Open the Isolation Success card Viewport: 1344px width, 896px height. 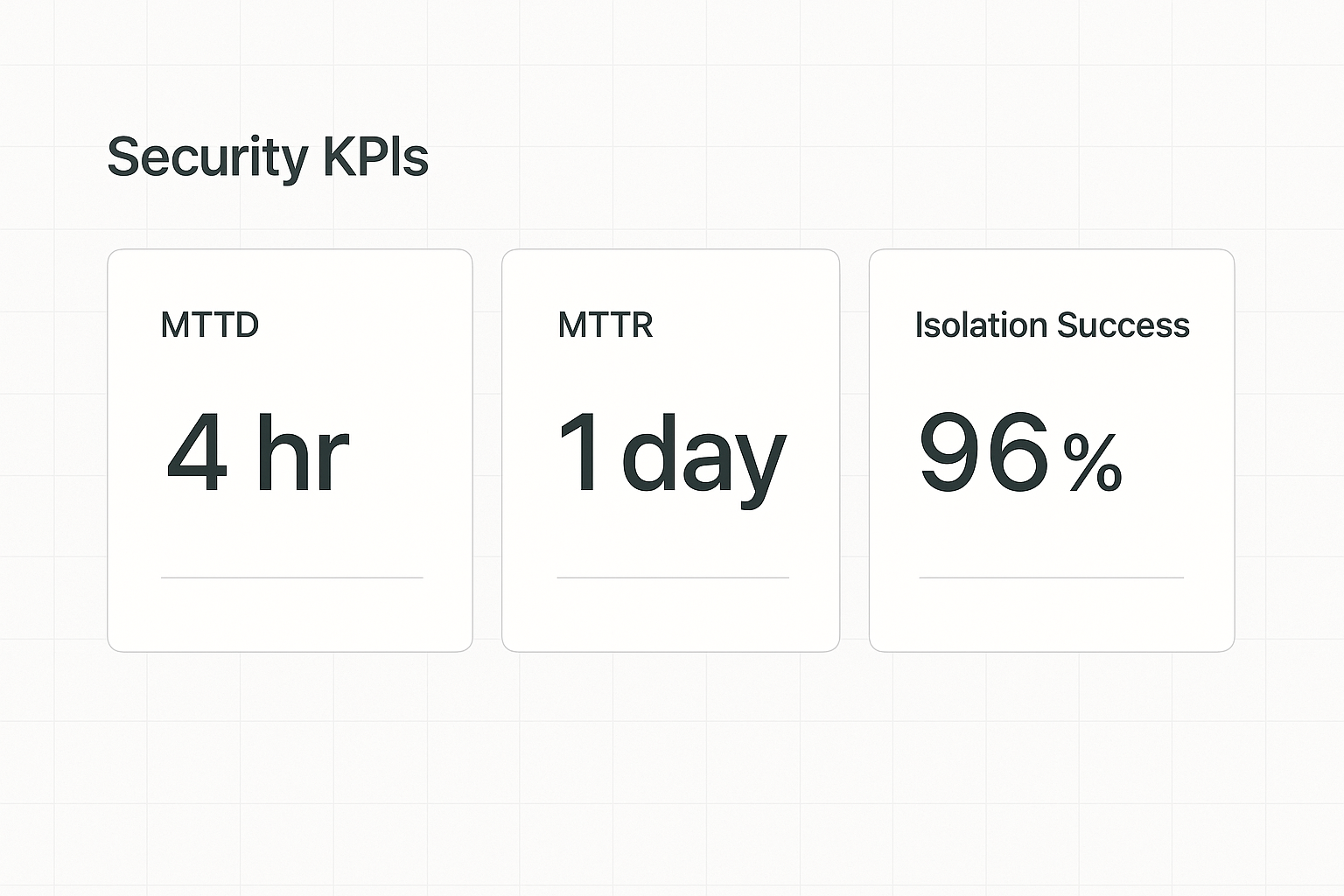coord(1052,451)
